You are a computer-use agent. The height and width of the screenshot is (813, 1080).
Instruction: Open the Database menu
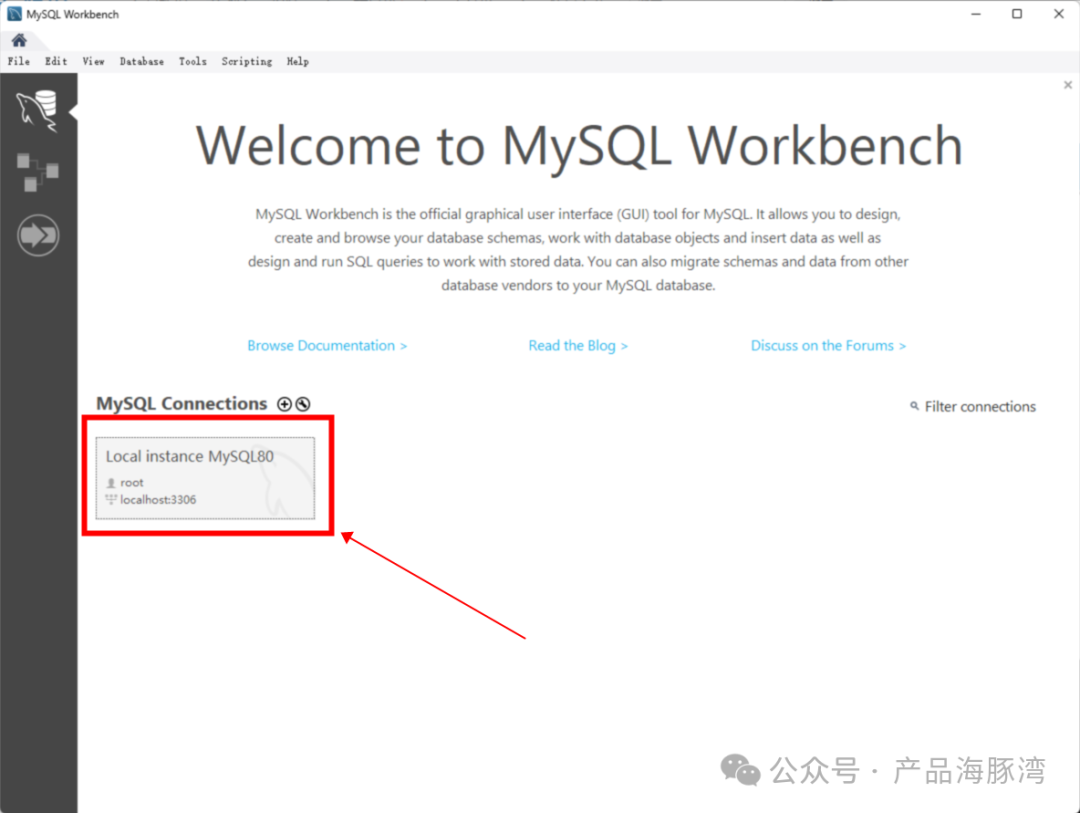pyautogui.click(x=141, y=61)
